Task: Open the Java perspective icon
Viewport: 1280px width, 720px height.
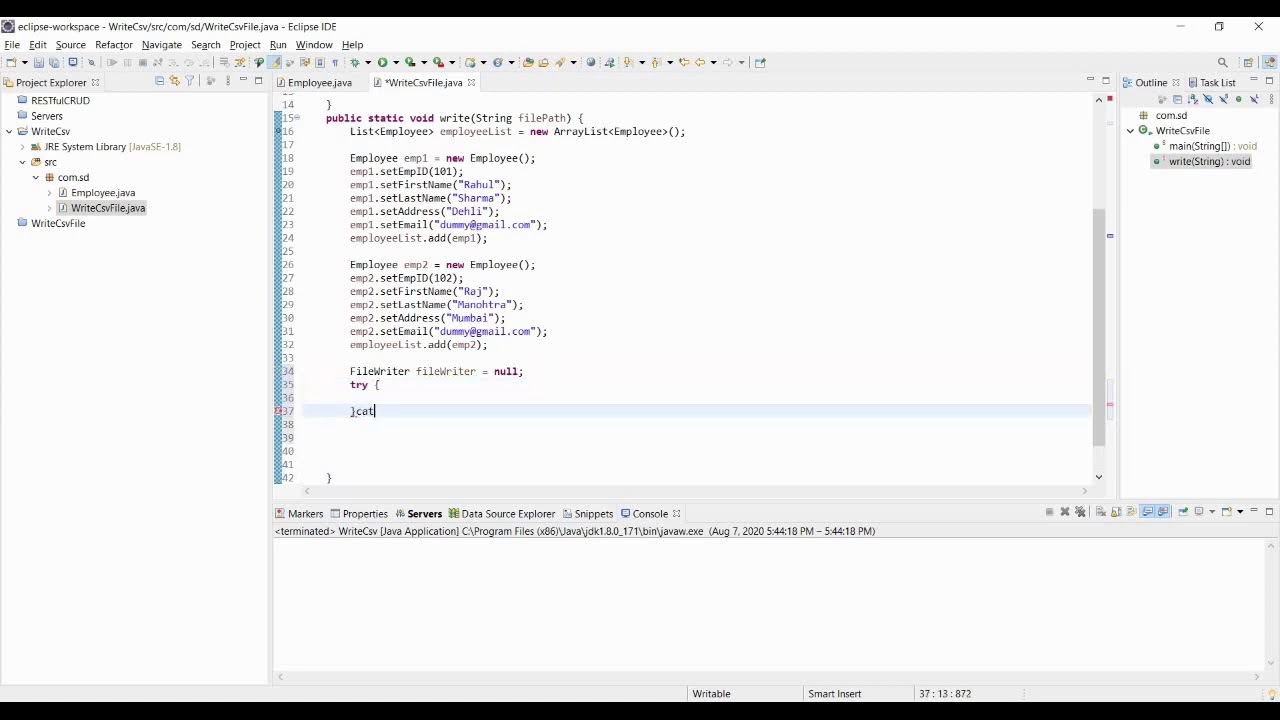Action: pos(1269,62)
